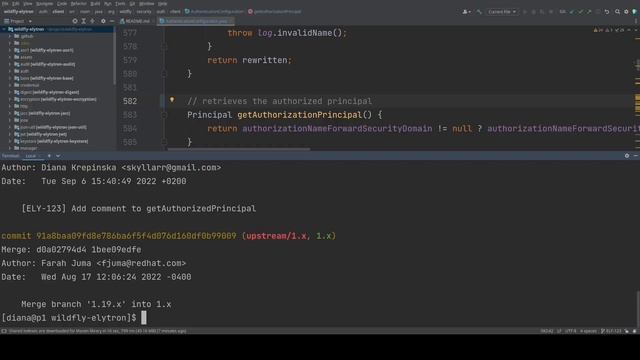Click the status bar left corner icon

coord(4,331)
